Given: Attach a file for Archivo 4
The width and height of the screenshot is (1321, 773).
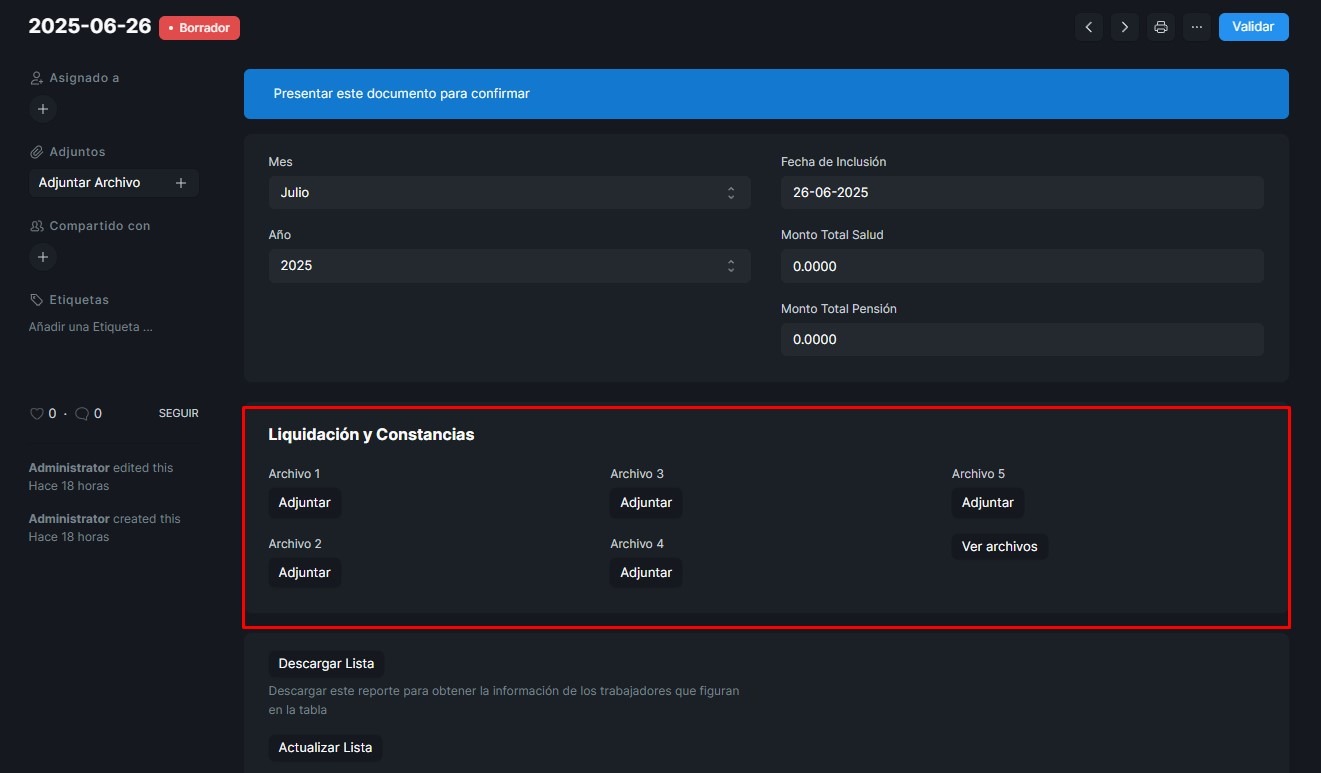Looking at the screenshot, I should [646, 573].
